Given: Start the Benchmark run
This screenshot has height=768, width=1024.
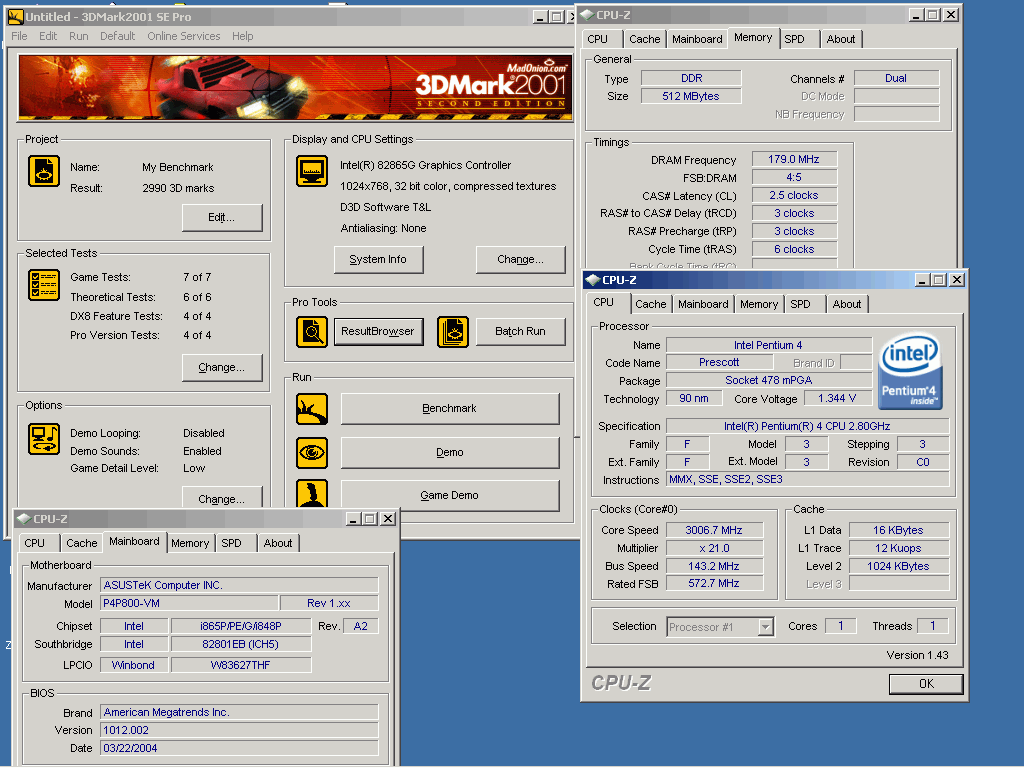Looking at the screenshot, I should [450, 409].
